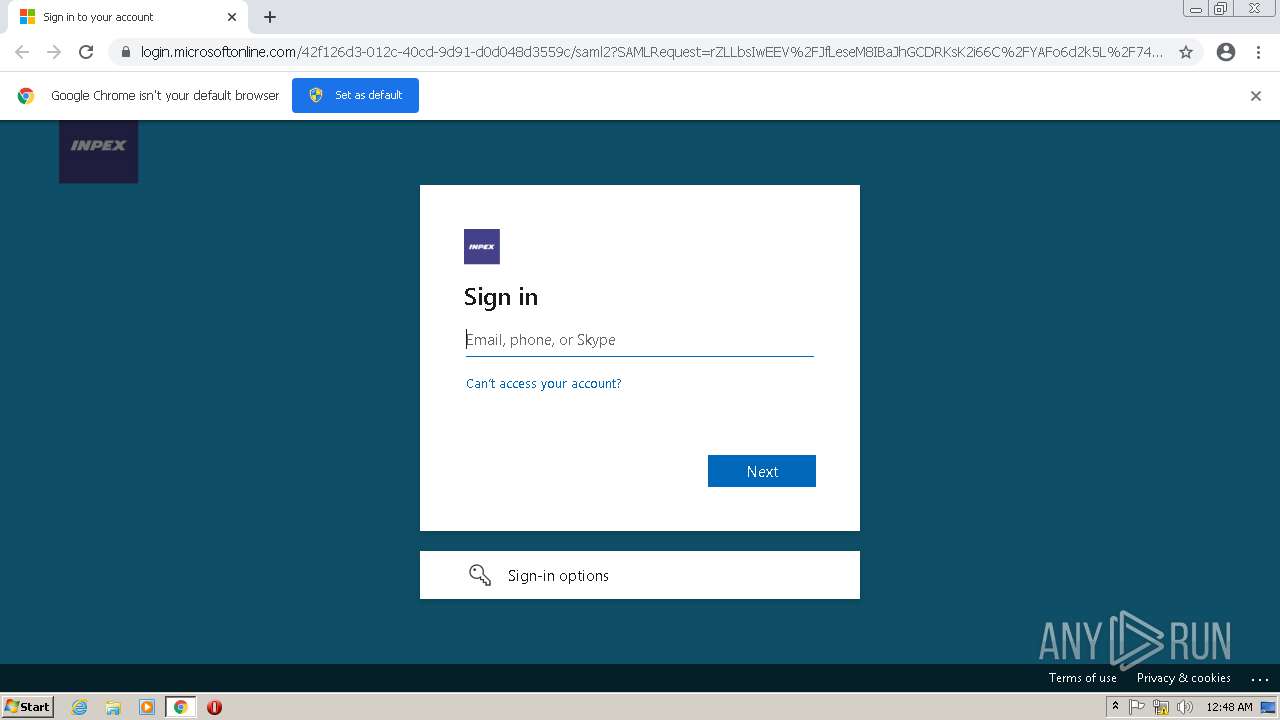Restore down the browser window

[1221, 8]
